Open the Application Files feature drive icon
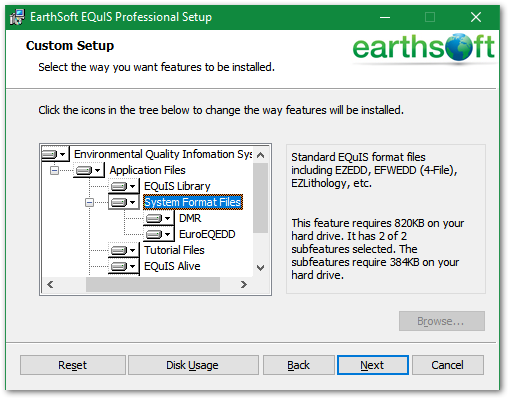The width and height of the screenshot is (509, 399). click(x=88, y=170)
